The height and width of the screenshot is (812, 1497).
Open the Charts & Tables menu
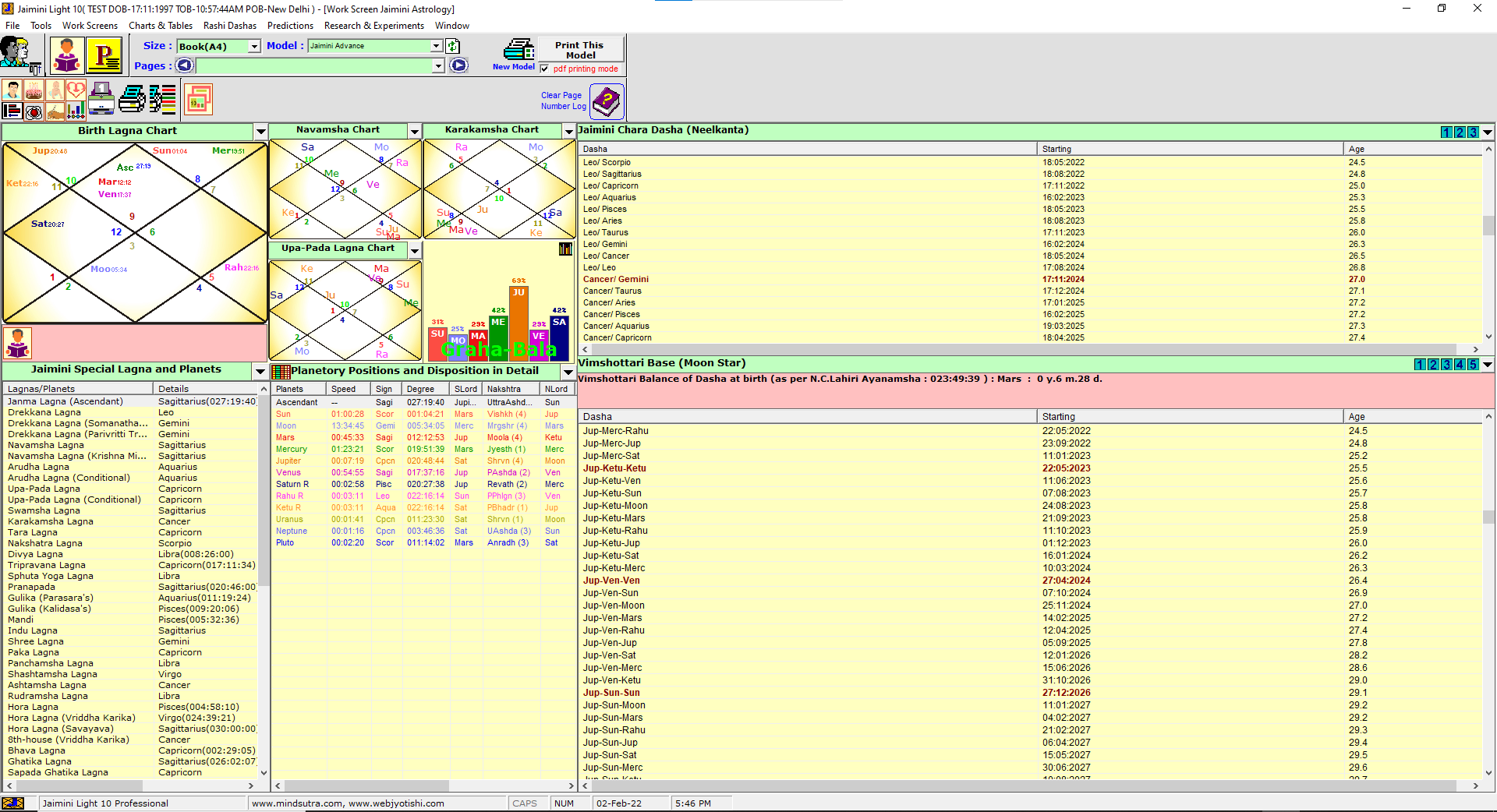(161, 26)
